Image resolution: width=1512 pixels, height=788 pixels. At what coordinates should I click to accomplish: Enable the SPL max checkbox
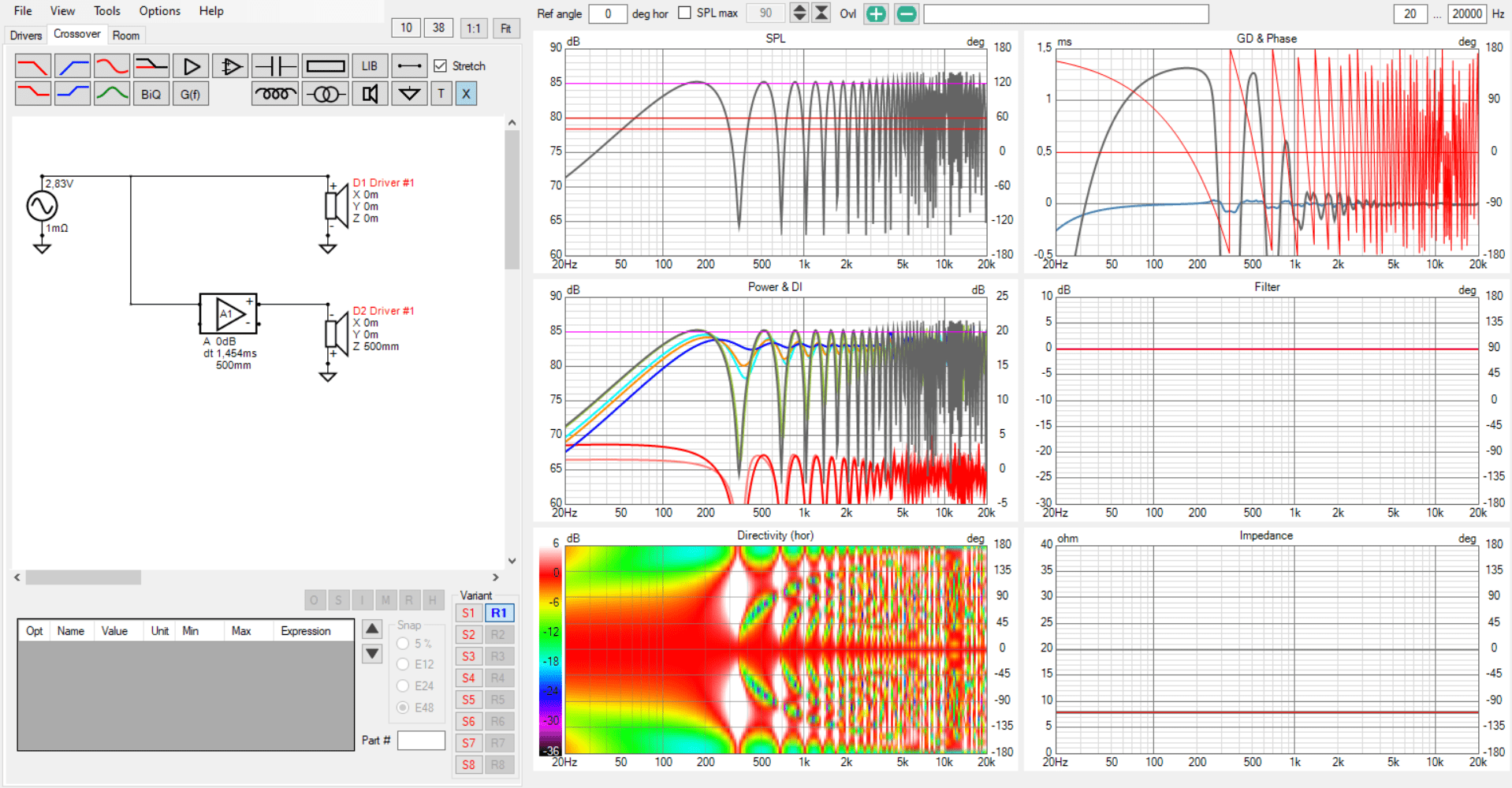pos(684,13)
